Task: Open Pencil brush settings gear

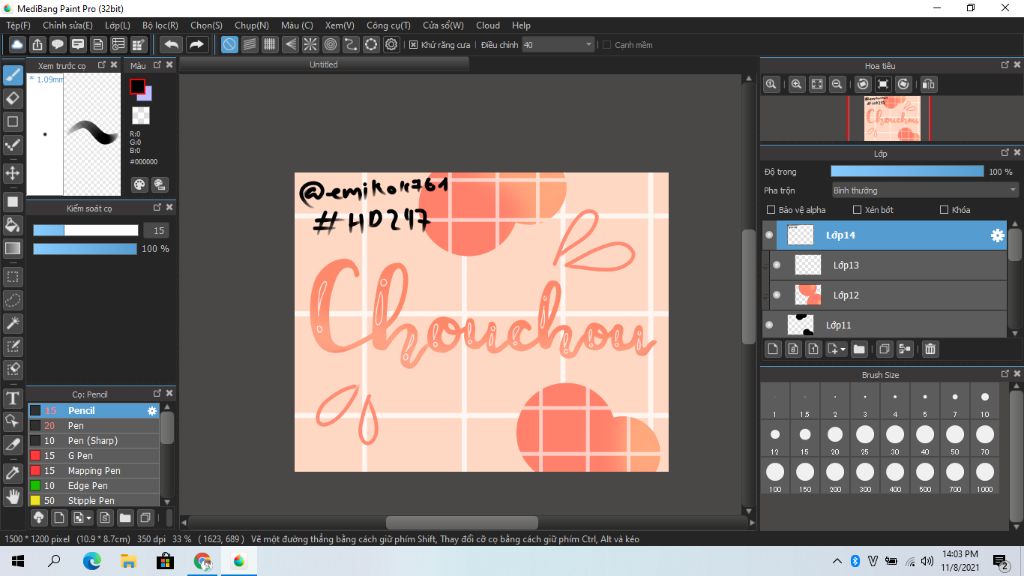Action: (152, 411)
